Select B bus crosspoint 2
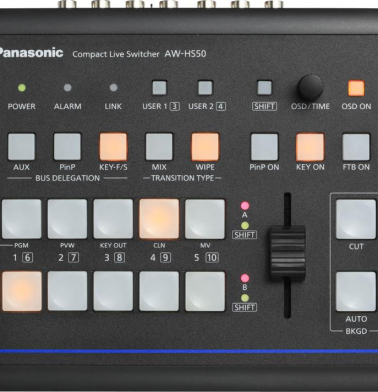The height and width of the screenshot is (392, 378). (x=67, y=291)
